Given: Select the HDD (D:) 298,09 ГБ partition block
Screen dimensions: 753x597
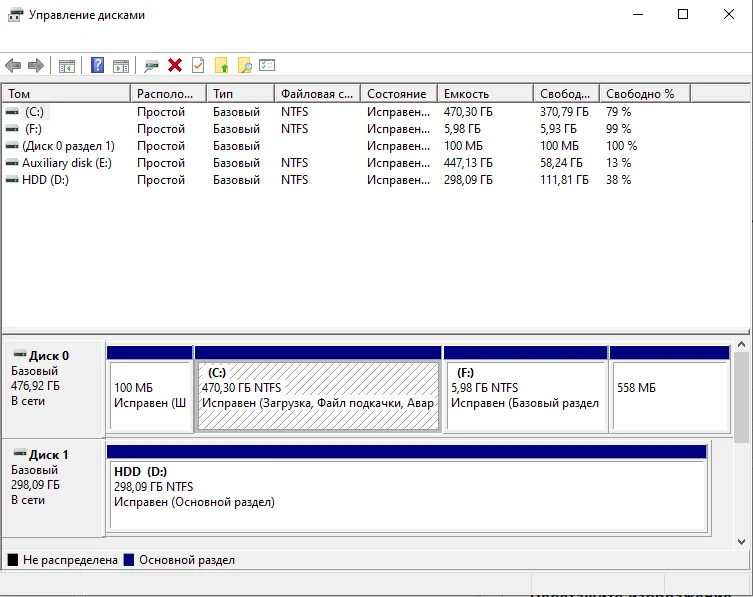Looking at the screenshot, I should pos(407,495).
